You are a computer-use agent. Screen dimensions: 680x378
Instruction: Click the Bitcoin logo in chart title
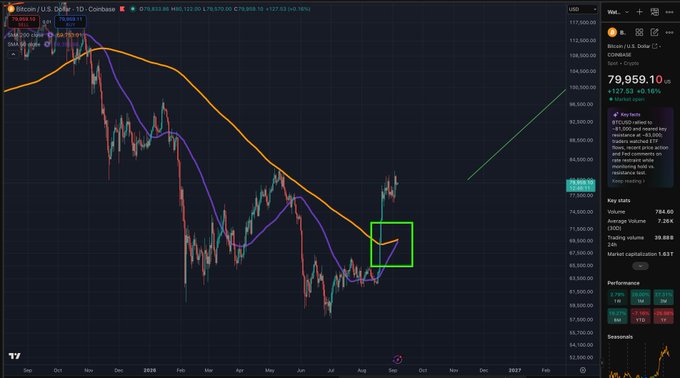[x=11, y=9]
